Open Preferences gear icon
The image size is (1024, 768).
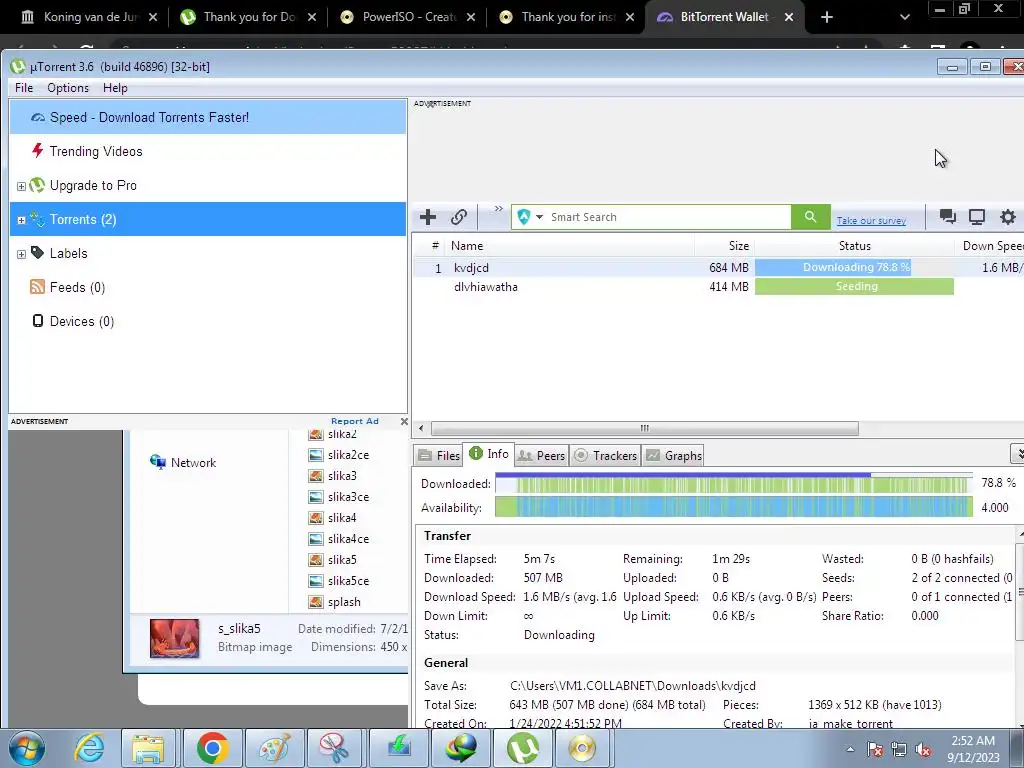[1008, 217]
